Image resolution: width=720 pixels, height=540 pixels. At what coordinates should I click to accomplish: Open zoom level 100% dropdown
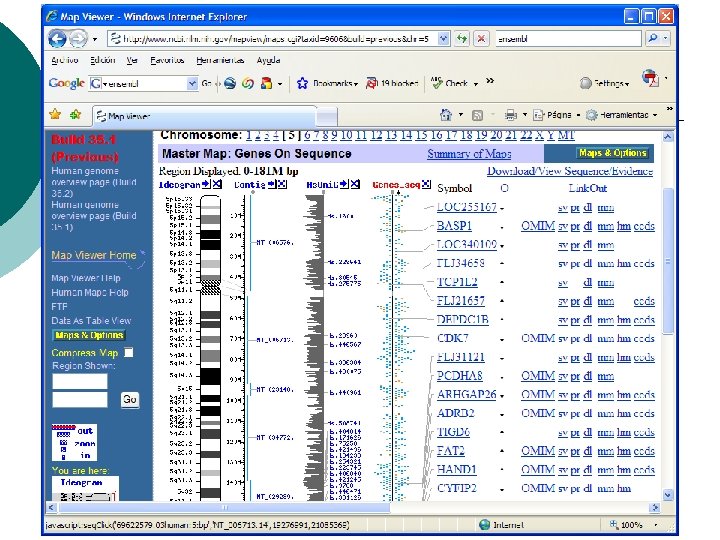point(656,524)
